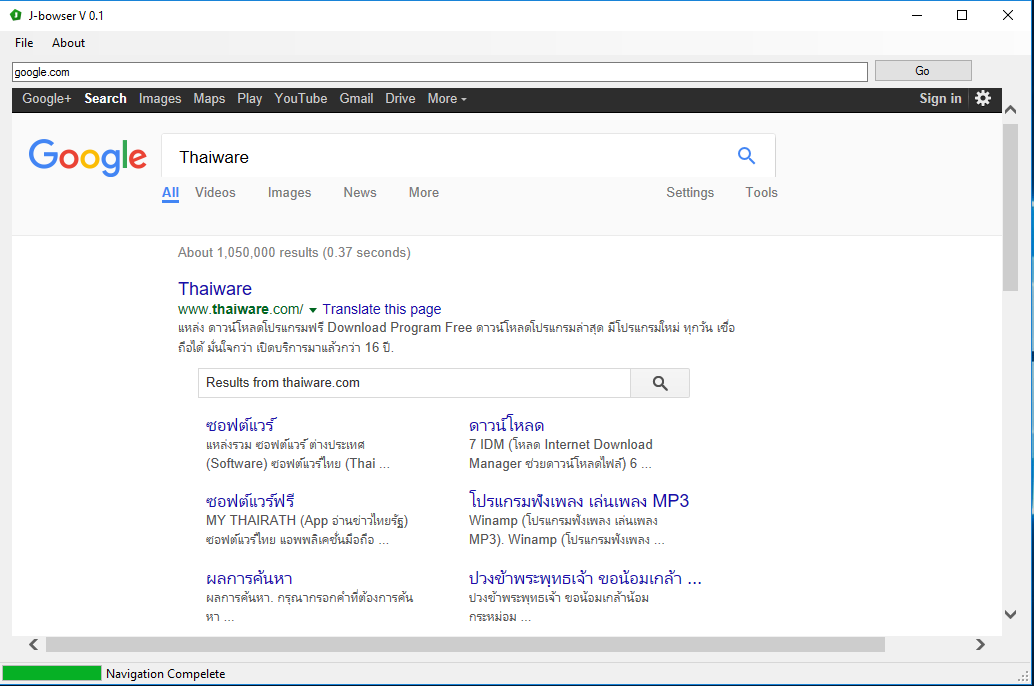
Task: Click the vertical scrollbar down arrow
Action: click(x=1010, y=614)
